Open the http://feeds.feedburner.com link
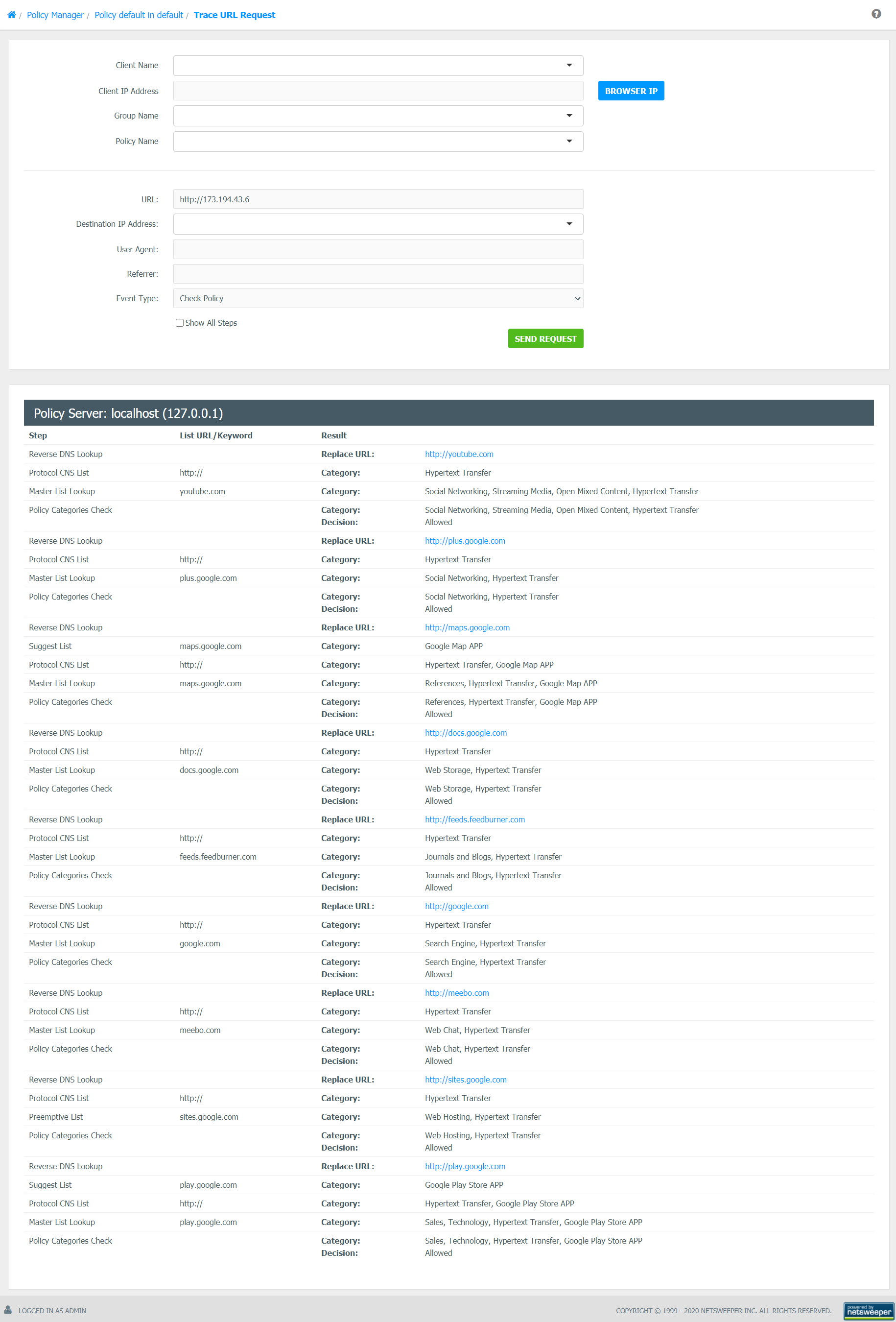 (x=475, y=819)
